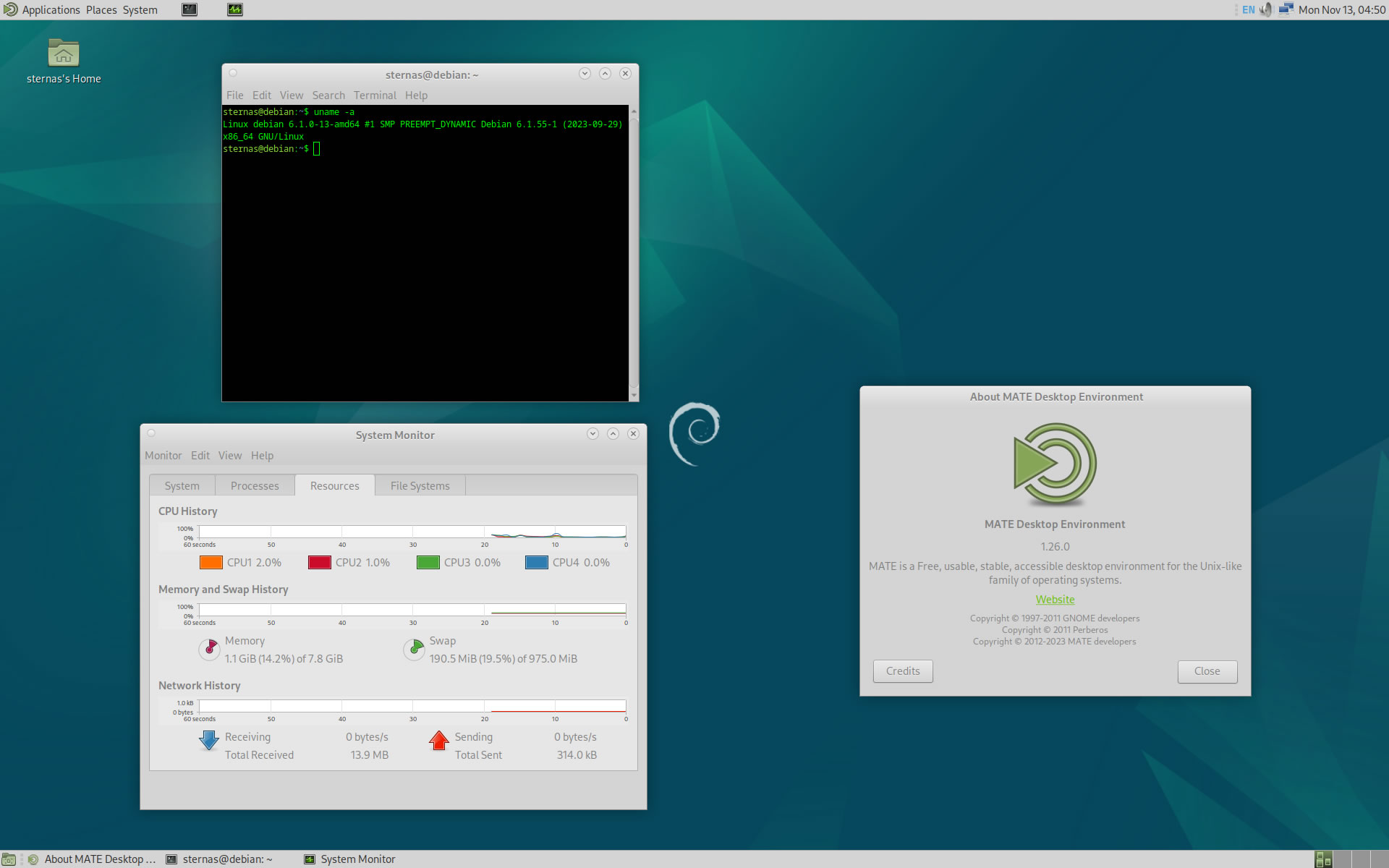The height and width of the screenshot is (868, 1389).
Task: Click the Sending red arrow icon
Action: click(x=439, y=740)
